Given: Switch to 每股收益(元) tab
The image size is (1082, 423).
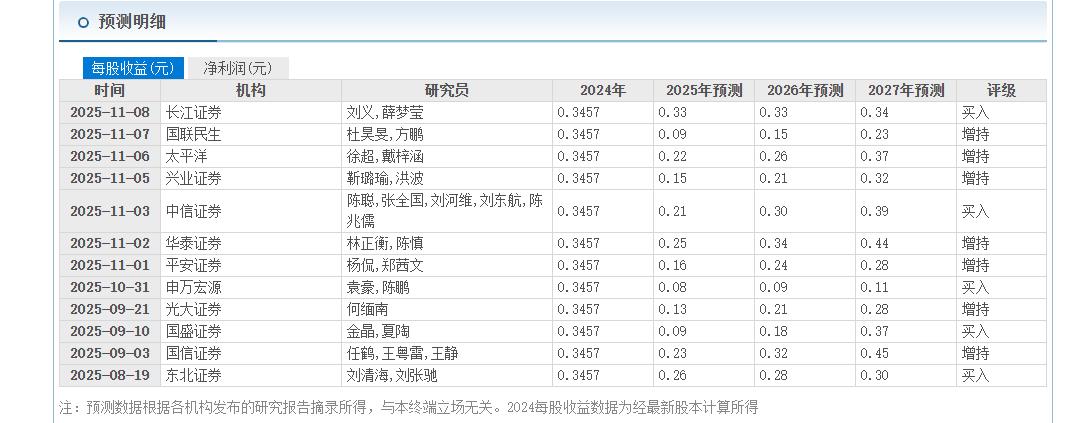Looking at the screenshot, I should tap(133, 68).
